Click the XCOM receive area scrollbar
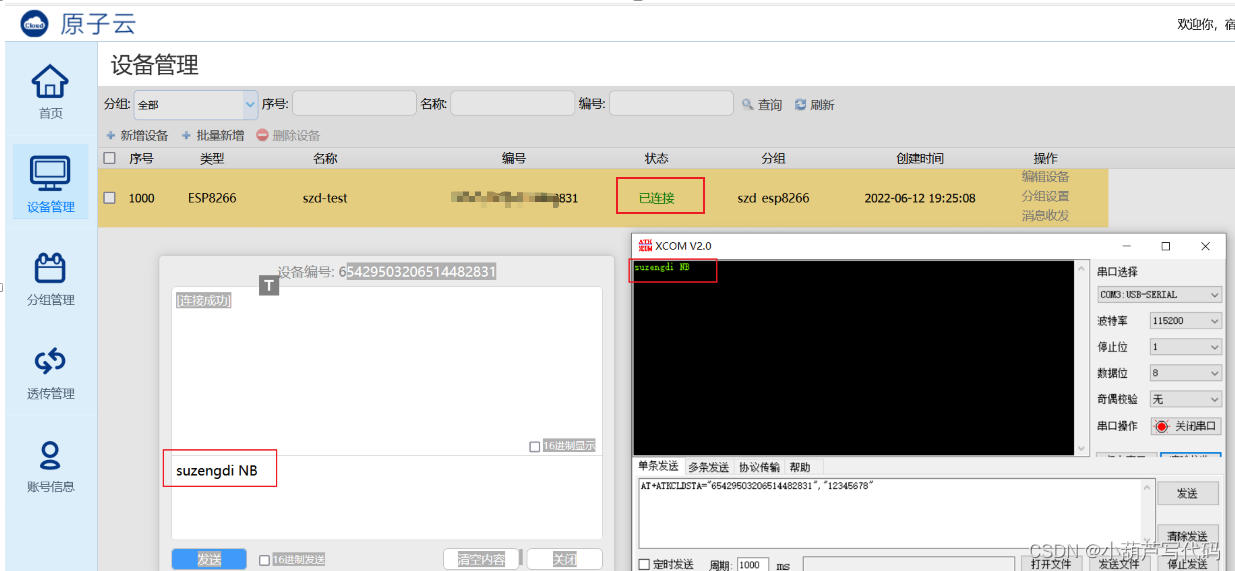 [1081, 357]
